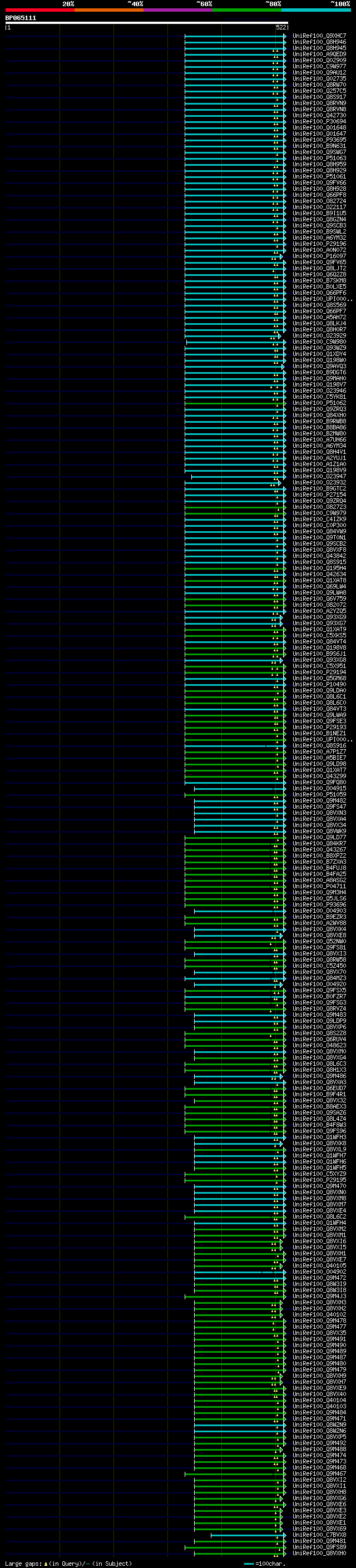Open hit UniRef100_A9QED9
The width and height of the screenshot is (356, 1568).
pyautogui.click(x=319, y=54)
